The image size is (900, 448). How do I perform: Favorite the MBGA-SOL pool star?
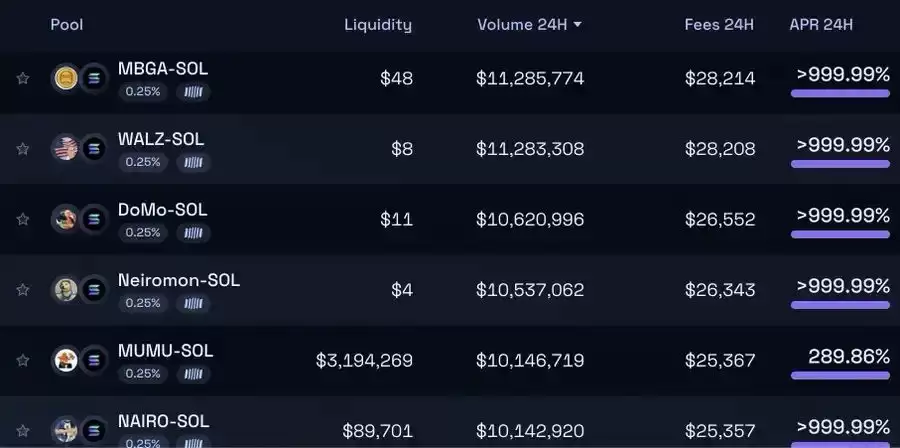(23, 78)
